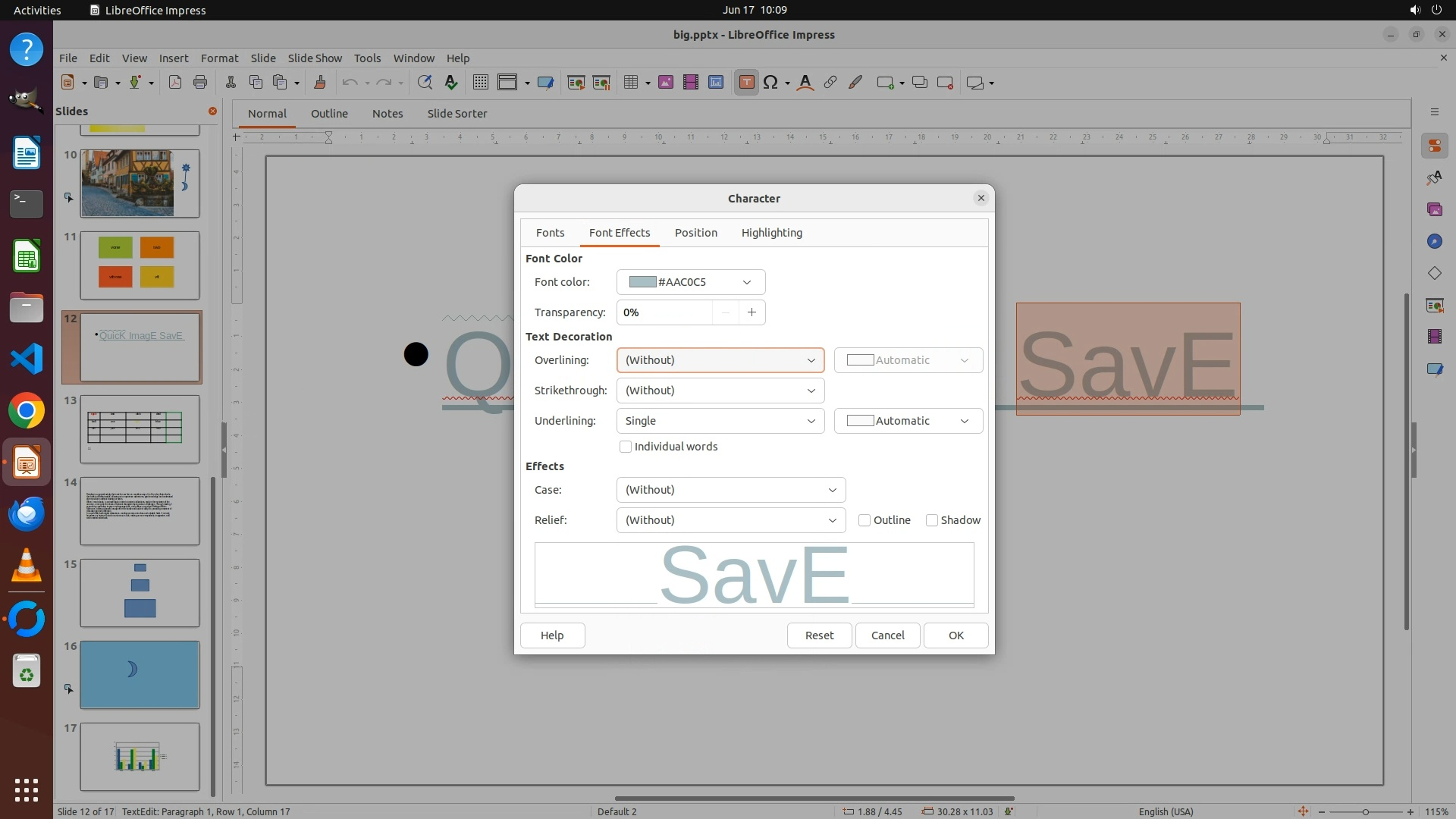Toggle the Shadow checkbox
The height and width of the screenshot is (819, 1456).
pos(932,520)
